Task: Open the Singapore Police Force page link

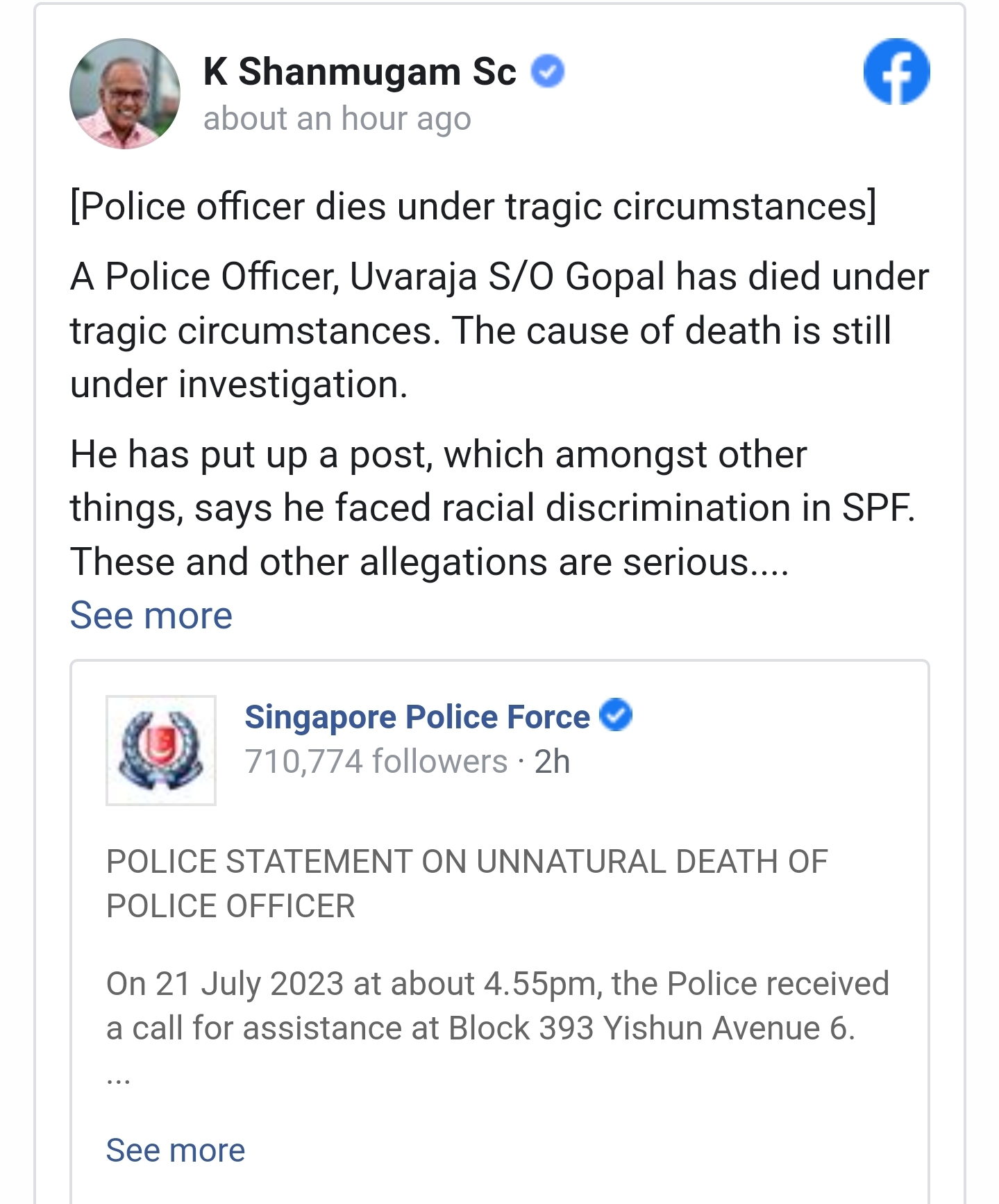Action: [x=417, y=717]
